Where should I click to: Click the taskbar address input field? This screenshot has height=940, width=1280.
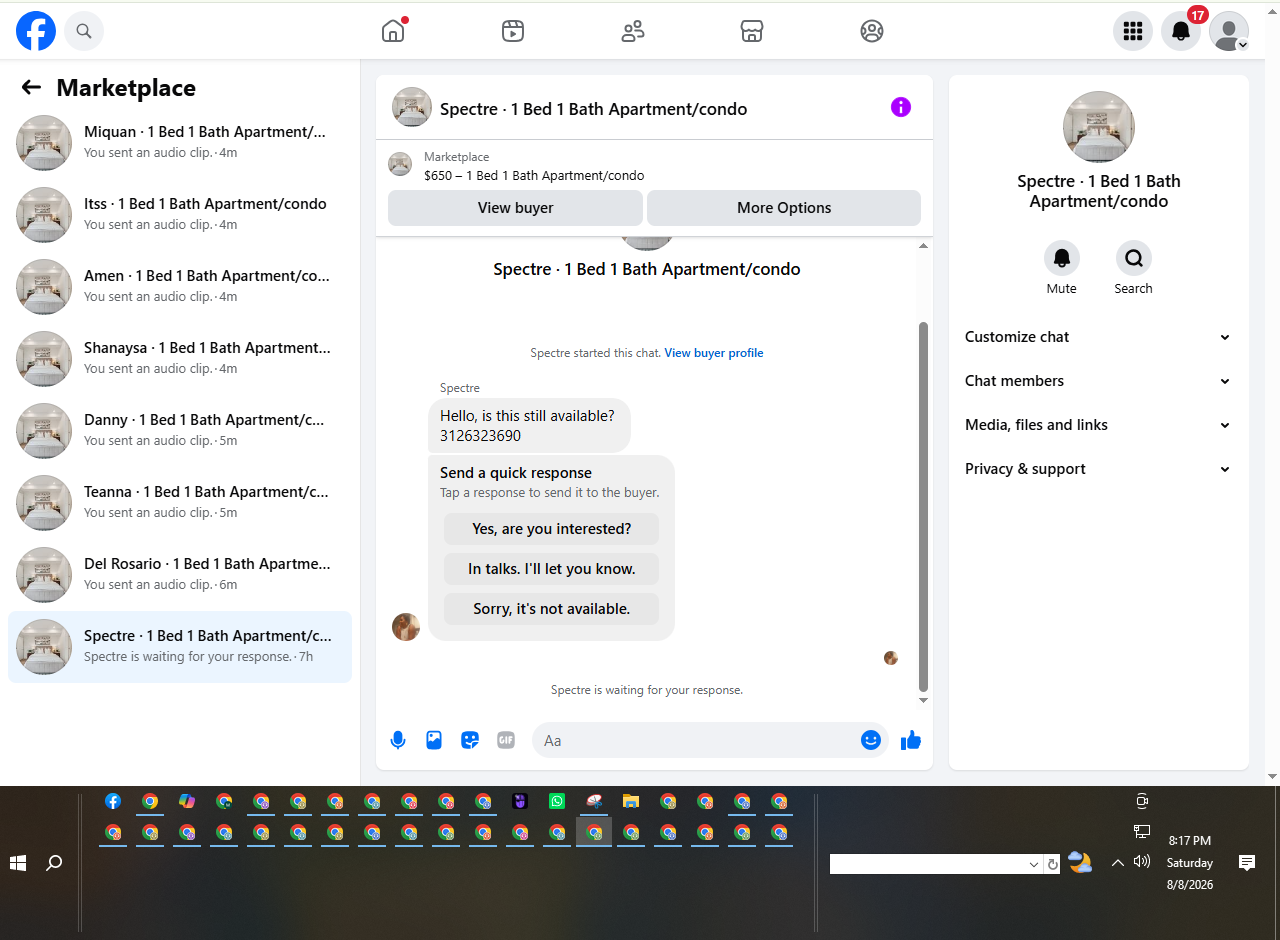[928, 864]
